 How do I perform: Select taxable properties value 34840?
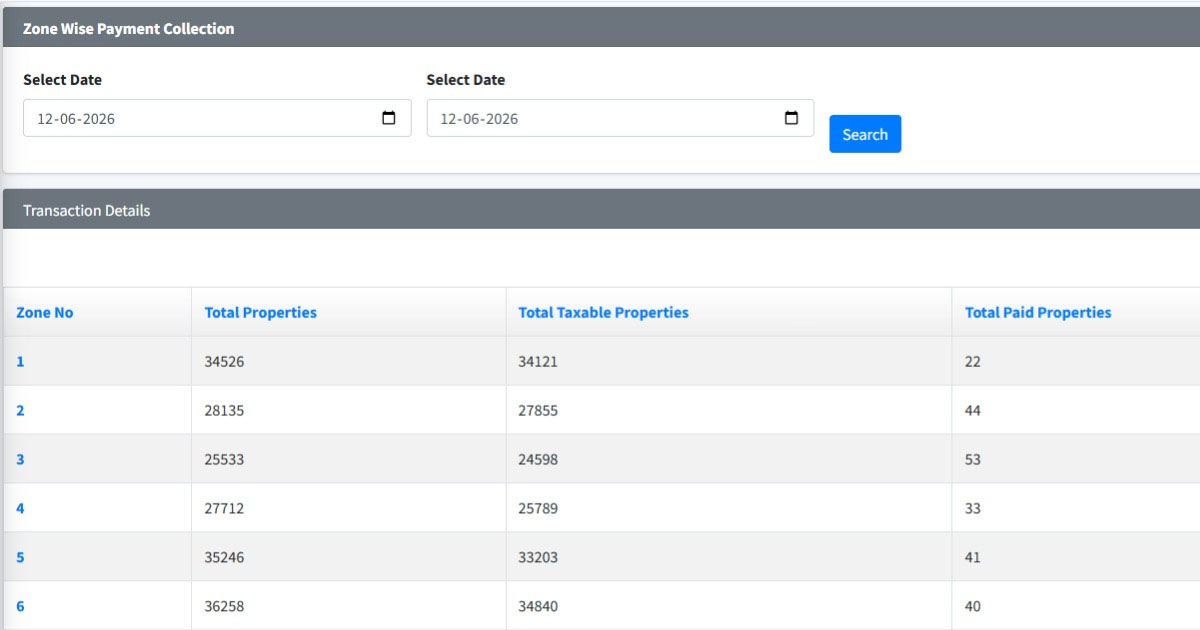[538, 606]
